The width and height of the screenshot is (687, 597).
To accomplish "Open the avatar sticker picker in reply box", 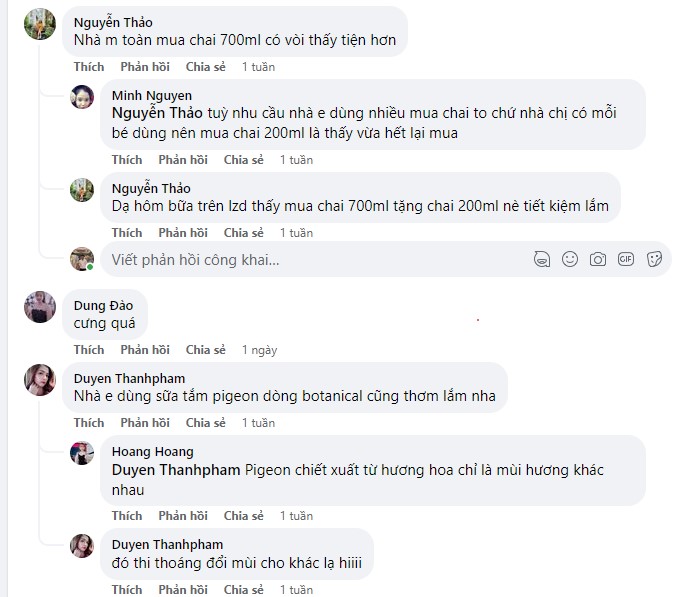I will click(x=542, y=259).
